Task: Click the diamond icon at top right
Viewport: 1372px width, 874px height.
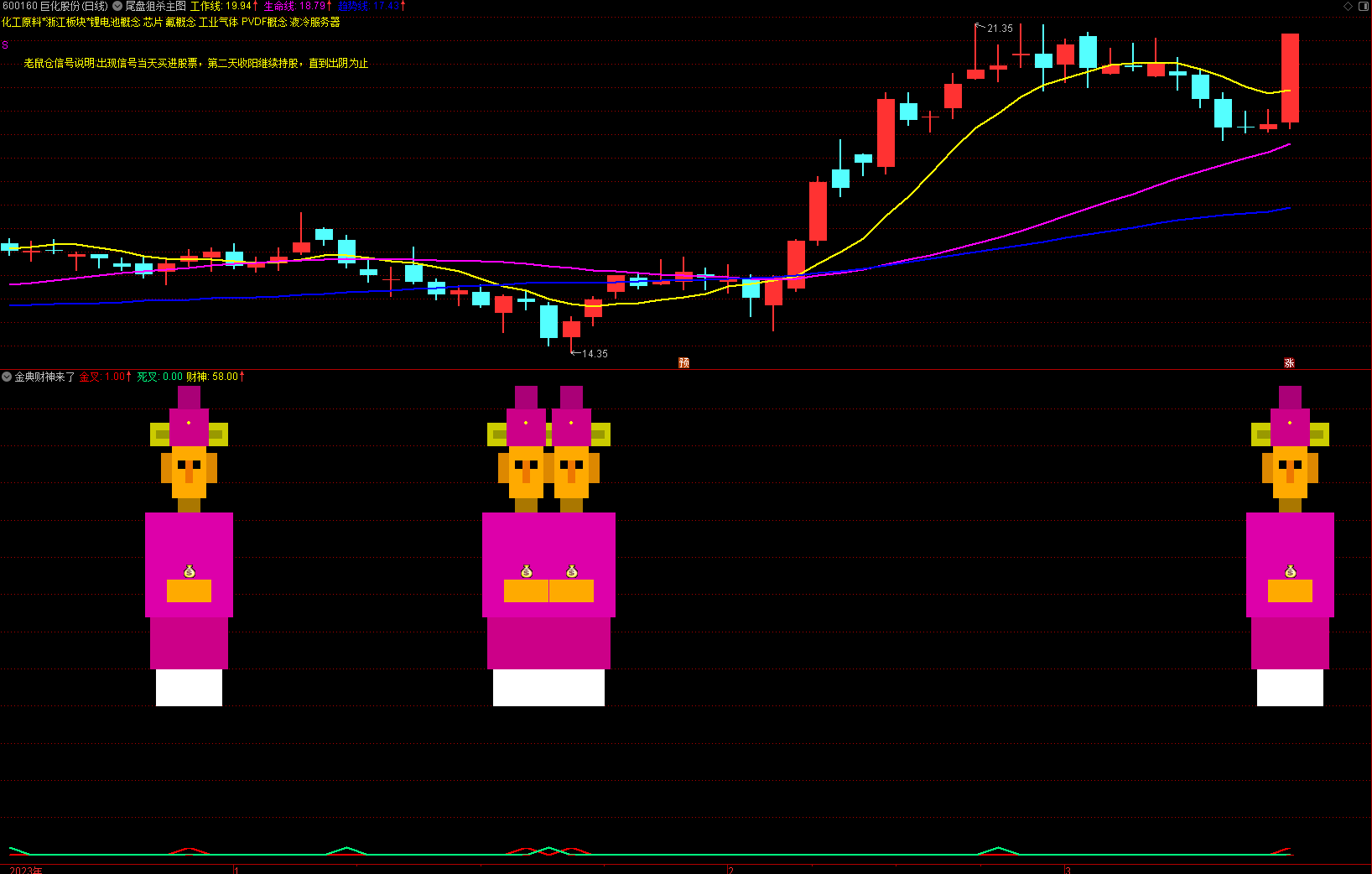Action: (x=1348, y=6)
